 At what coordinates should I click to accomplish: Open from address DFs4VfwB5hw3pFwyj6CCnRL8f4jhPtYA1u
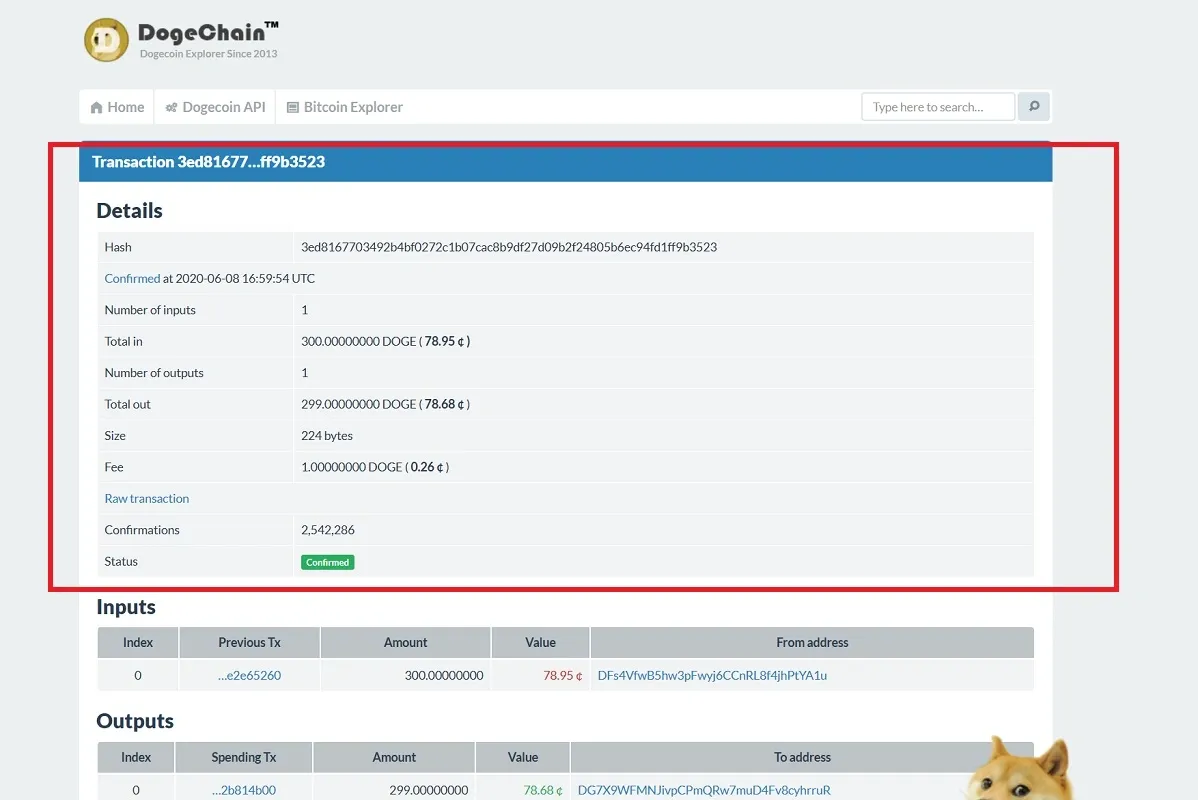pyautogui.click(x=712, y=675)
